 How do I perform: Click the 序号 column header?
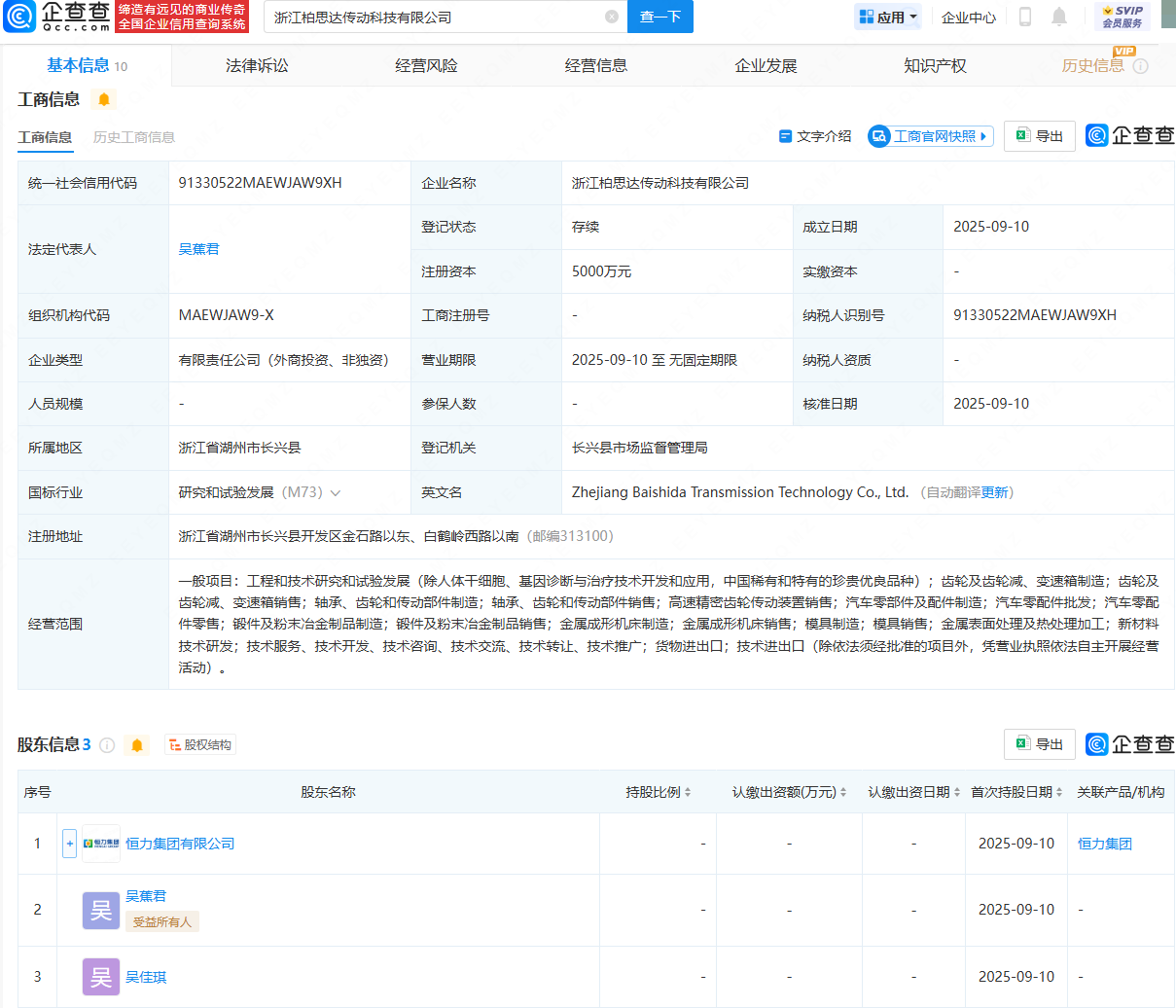pos(37,792)
